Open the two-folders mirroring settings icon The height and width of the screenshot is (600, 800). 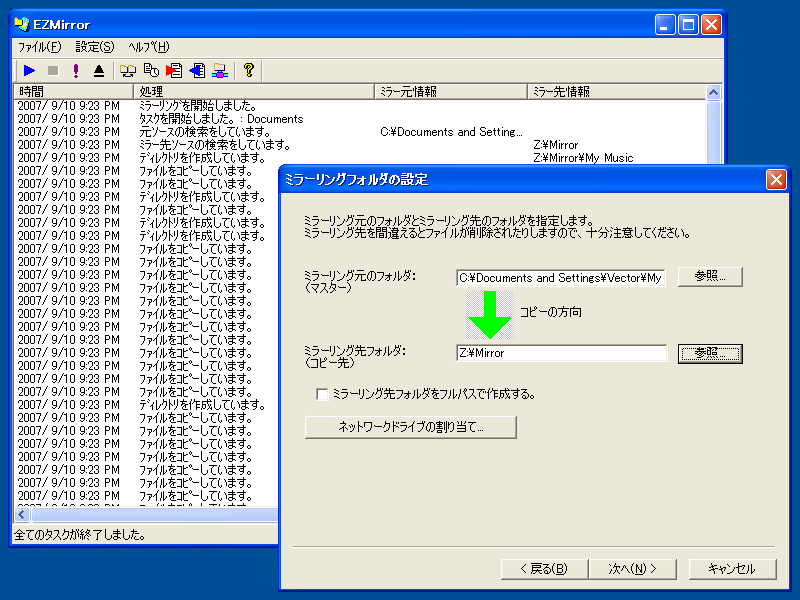(128, 70)
